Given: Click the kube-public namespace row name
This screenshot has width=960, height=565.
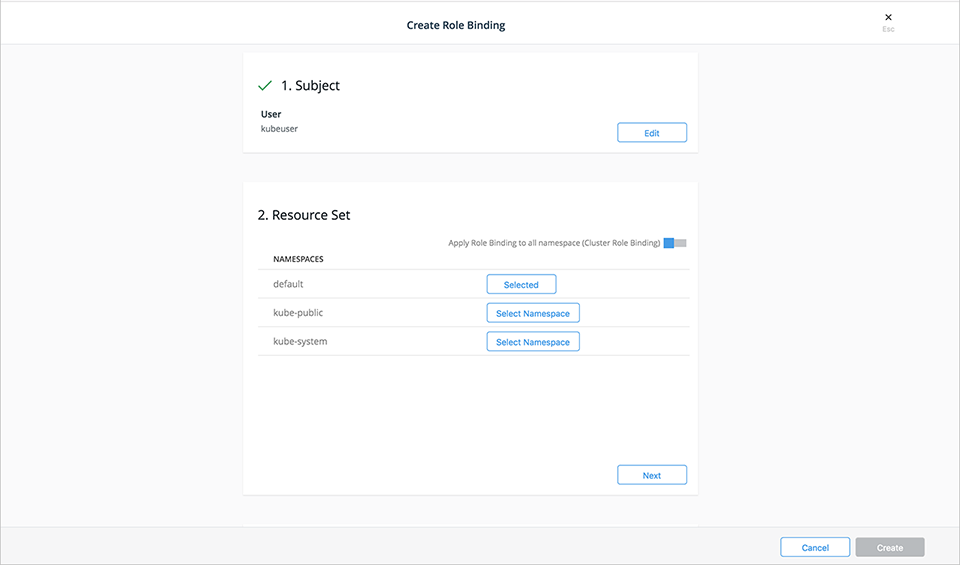Looking at the screenshot, I should (298, 313).
